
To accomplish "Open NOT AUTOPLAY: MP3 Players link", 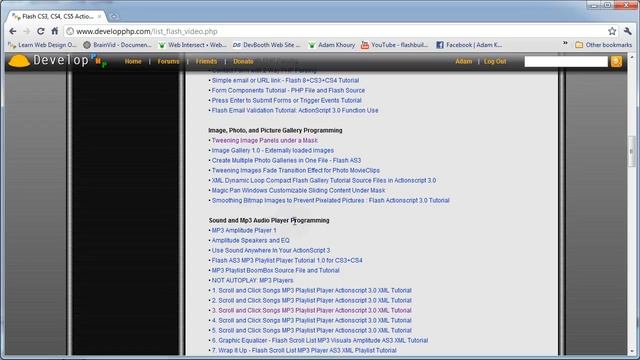I will click(x=252, y=280).
